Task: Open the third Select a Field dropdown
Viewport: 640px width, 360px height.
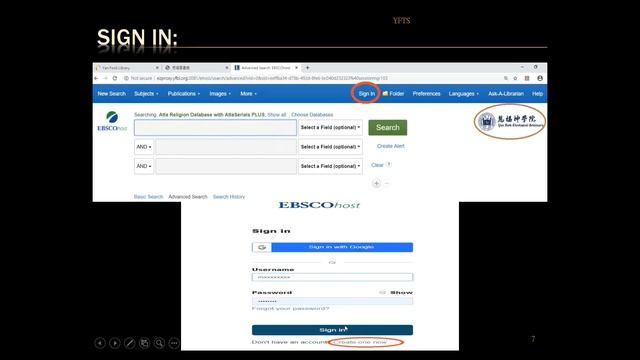Action: point(330,166)
